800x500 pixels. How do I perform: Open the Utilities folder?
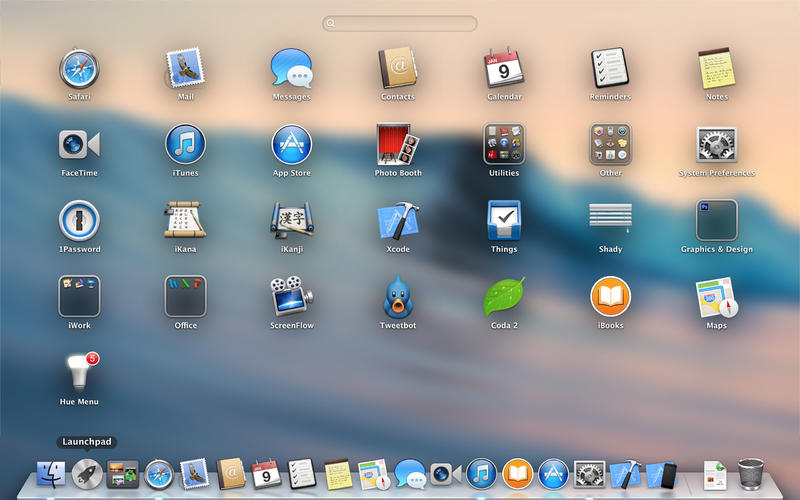tap(504, 144)
